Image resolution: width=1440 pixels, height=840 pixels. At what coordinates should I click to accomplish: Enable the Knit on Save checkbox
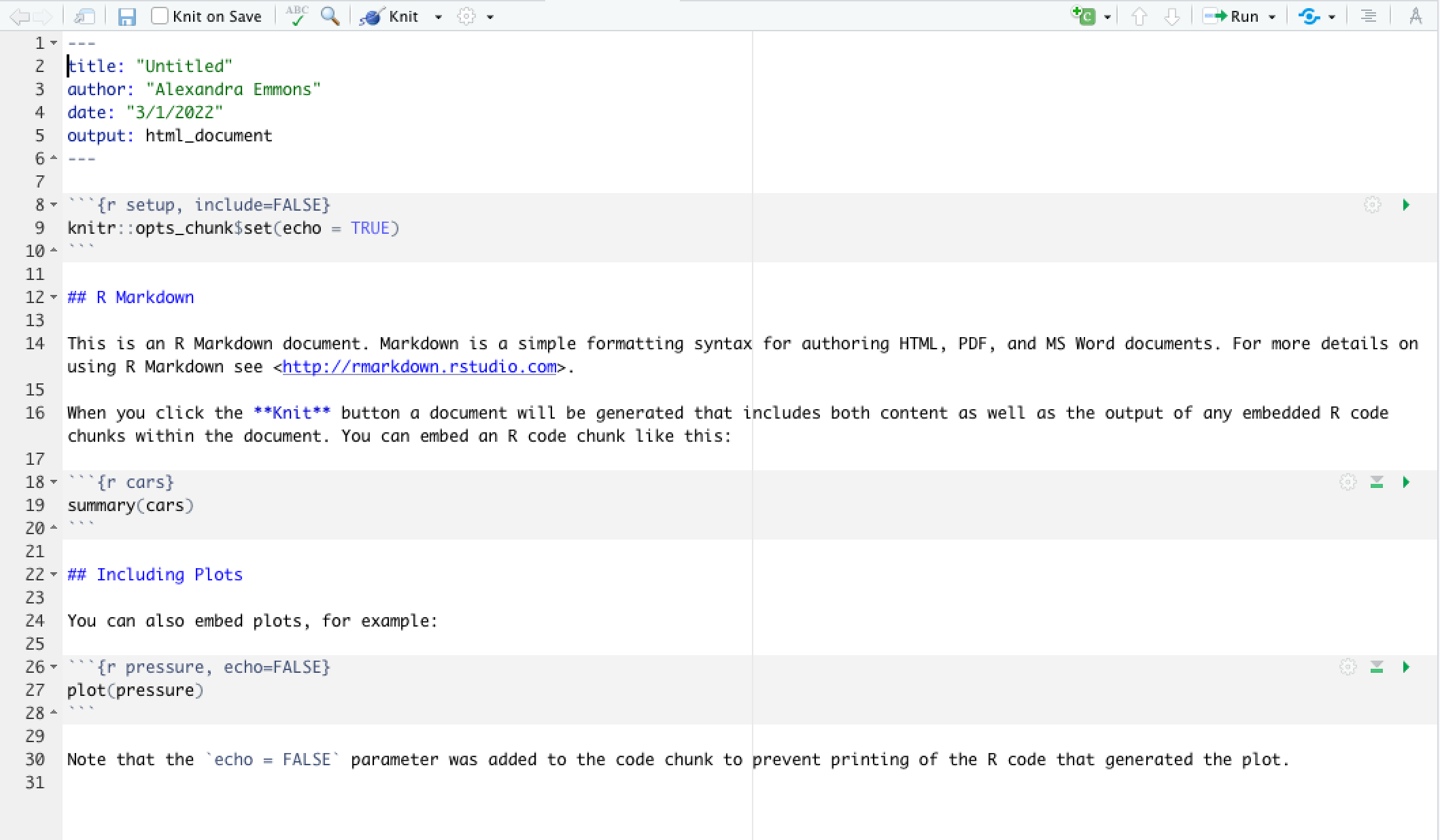[x=160, y=16]
